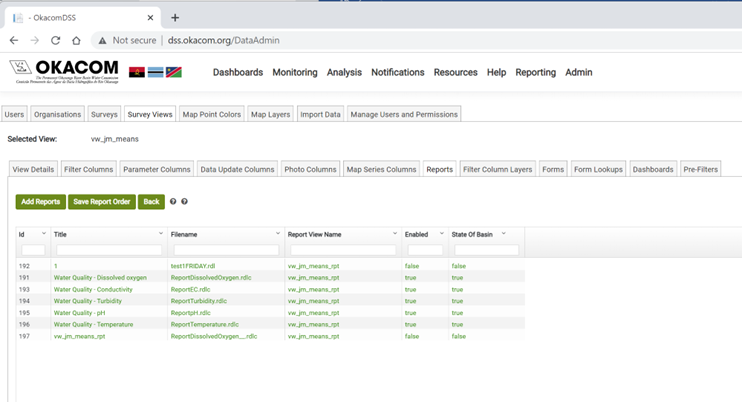Open the Monitoring menu
The height and width of the screenshot is (402, 742).
(x=295, y=72)
